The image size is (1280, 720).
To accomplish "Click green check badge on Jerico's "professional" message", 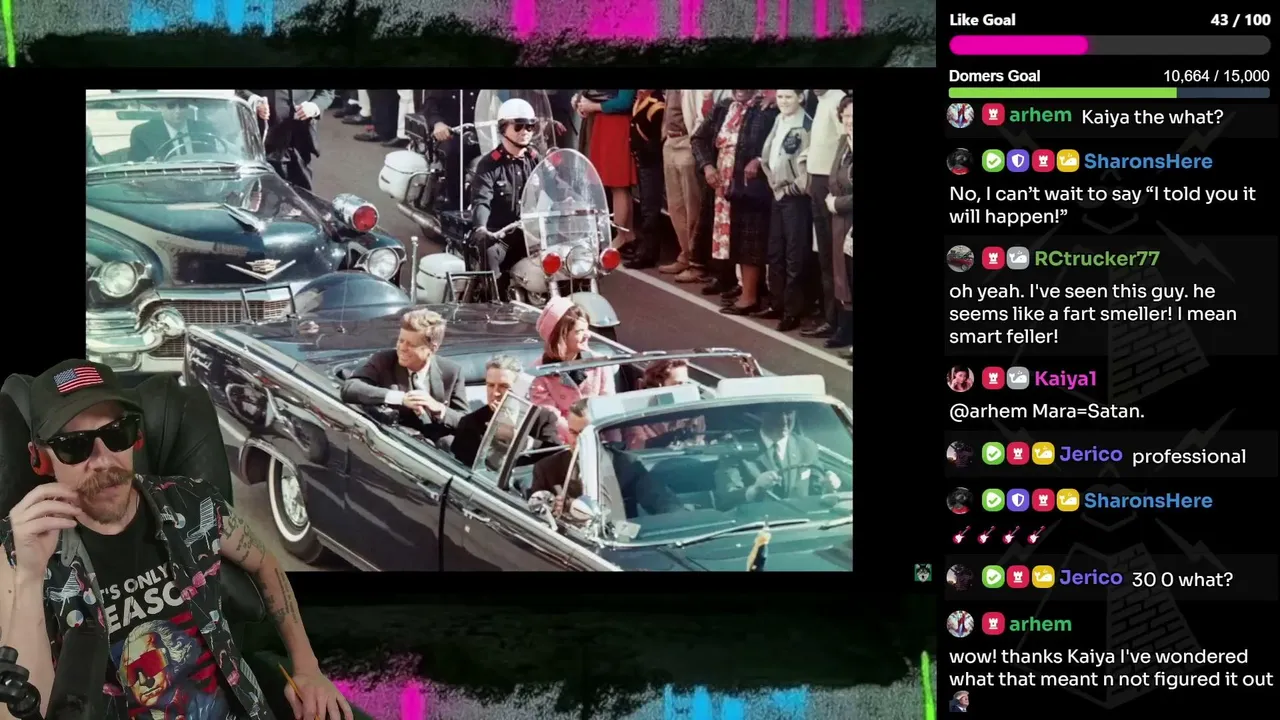I will click(x=993, y=454).
